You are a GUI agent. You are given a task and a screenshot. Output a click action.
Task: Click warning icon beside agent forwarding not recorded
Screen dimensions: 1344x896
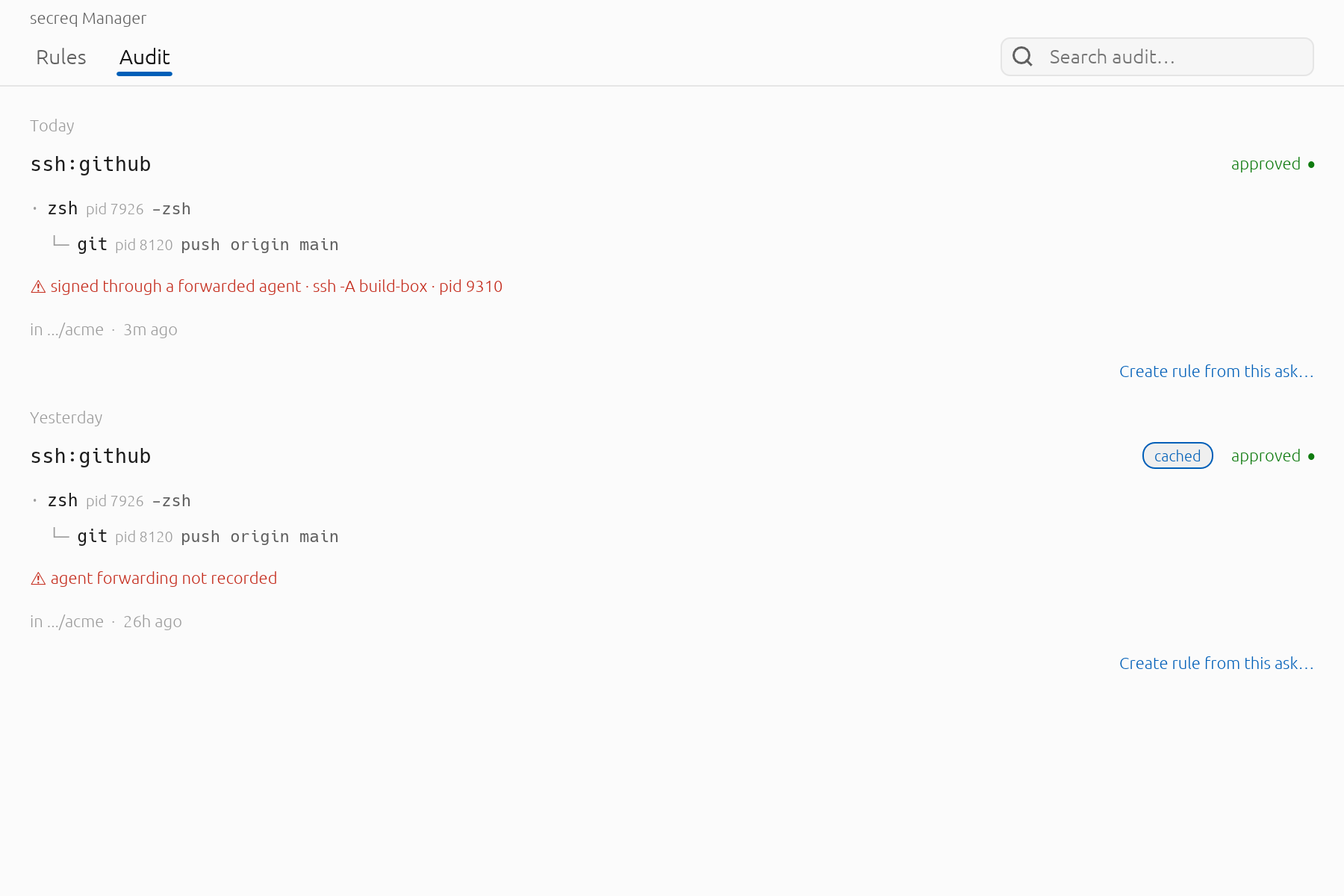(38, 579)
